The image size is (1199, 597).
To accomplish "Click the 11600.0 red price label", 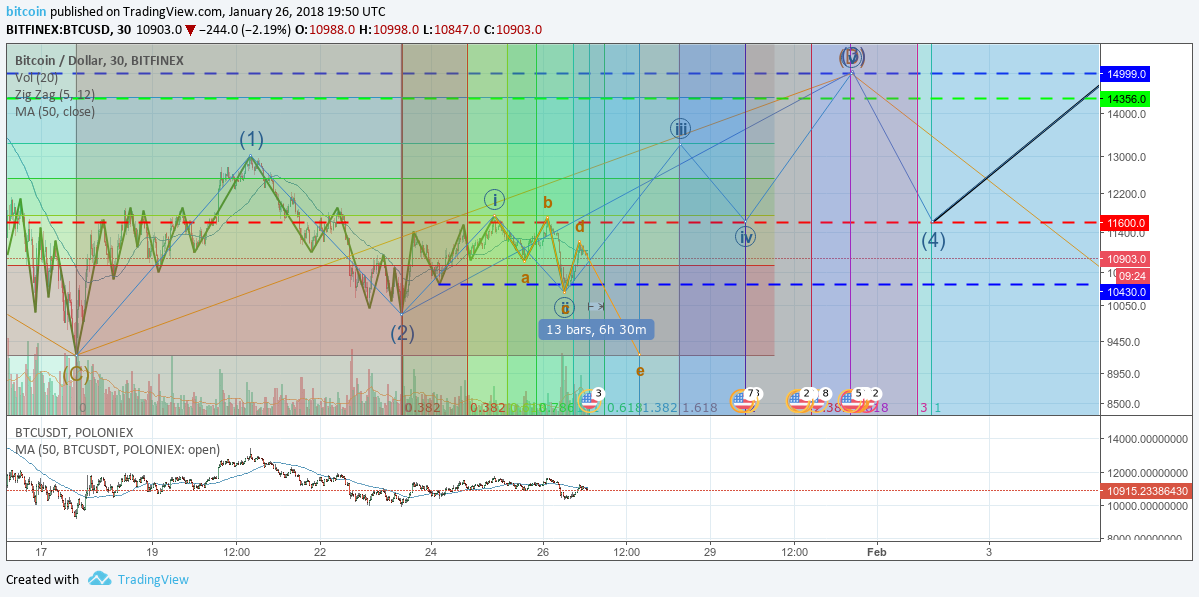I will click(x=1126, y=222).
